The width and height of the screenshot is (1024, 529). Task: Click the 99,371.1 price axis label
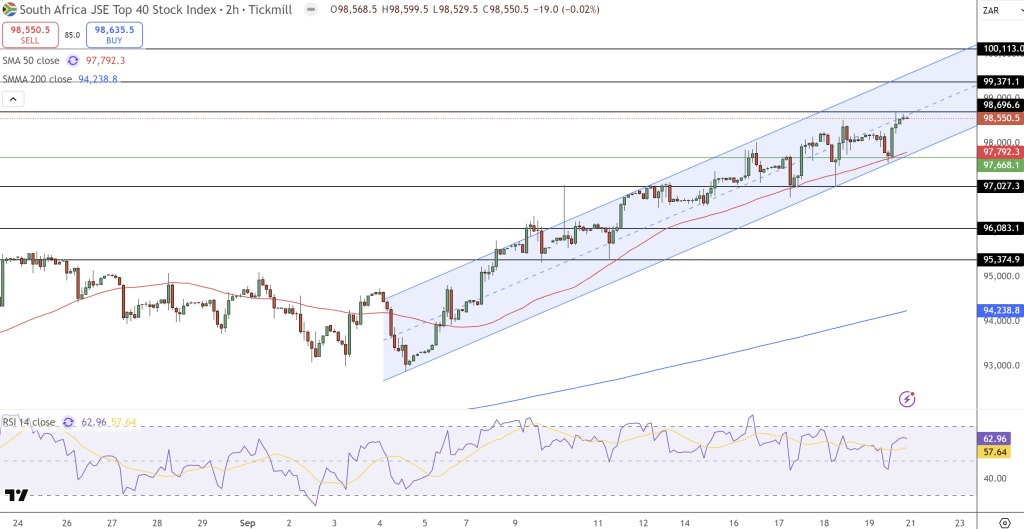tap(1000, 82)
